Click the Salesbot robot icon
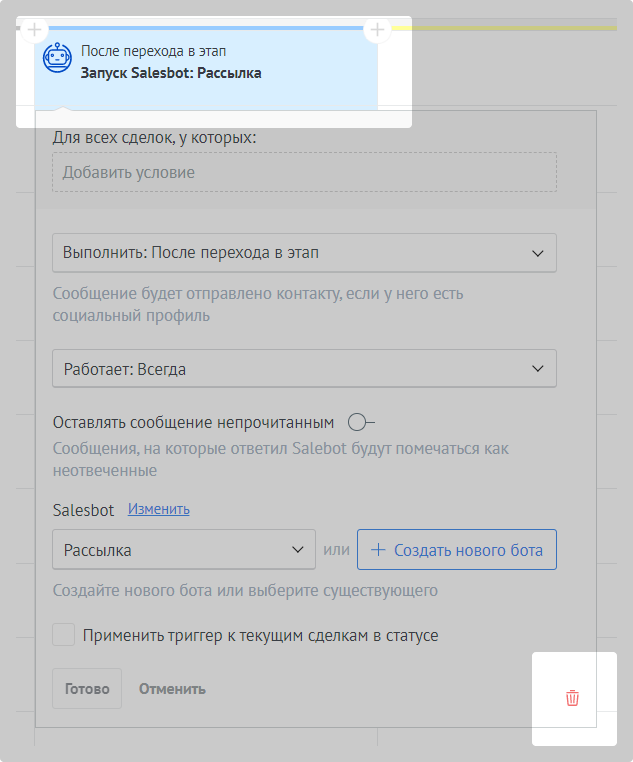 [x=57, y=57]
